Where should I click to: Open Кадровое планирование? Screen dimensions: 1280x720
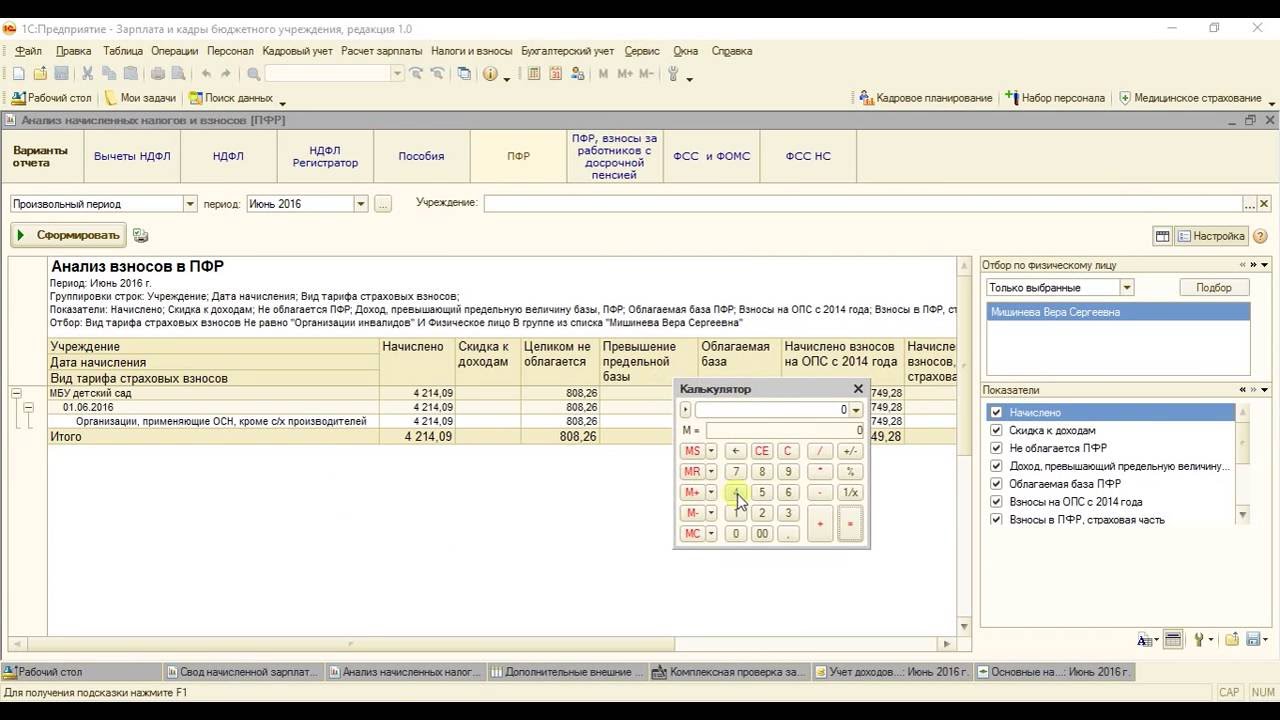click(x=925, y=98)
